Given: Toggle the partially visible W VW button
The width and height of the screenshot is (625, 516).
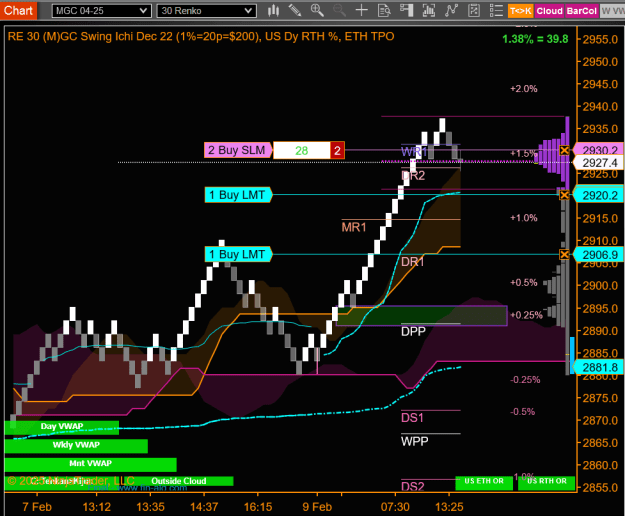Looking at the screenshot, I should point(612,11).
